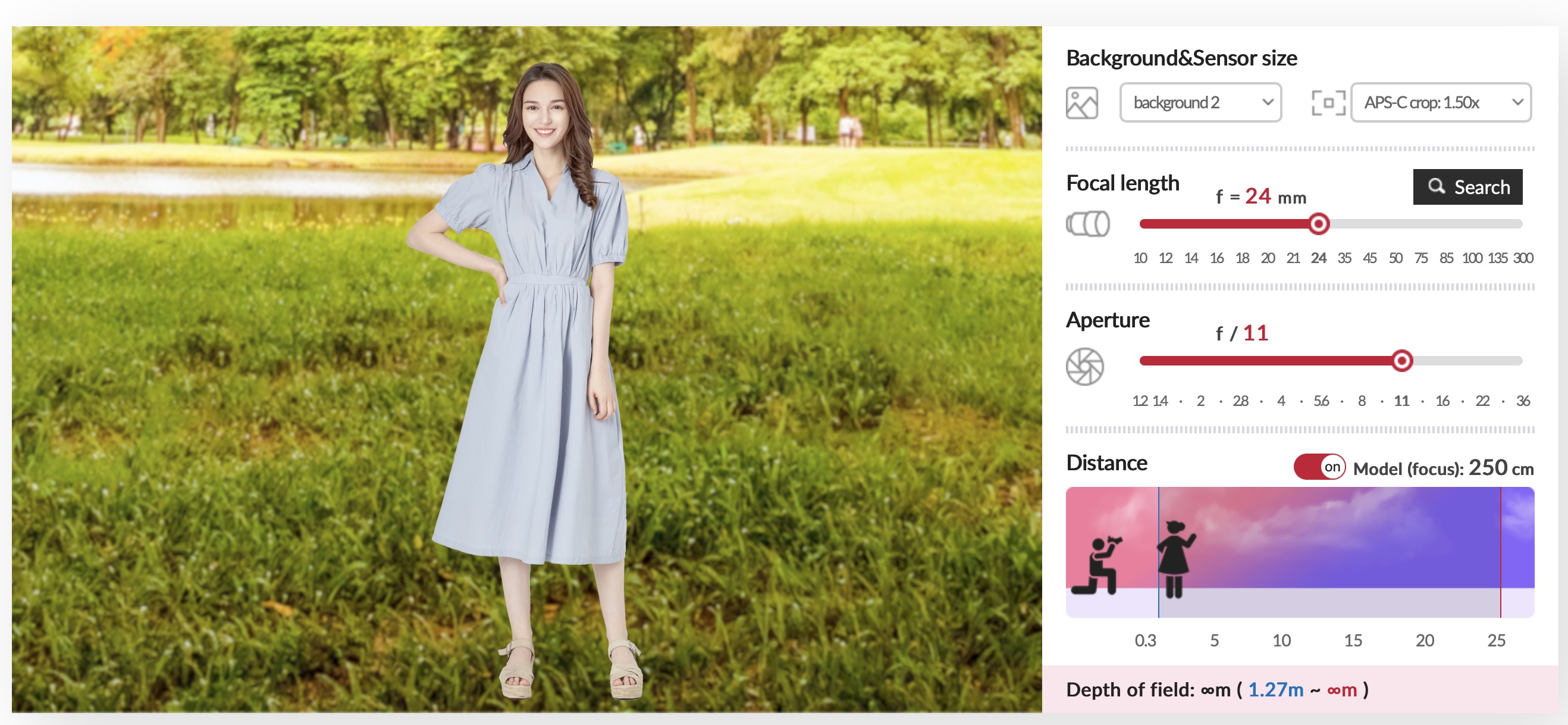Choose aperture tick 56
Screen dimensions: 1568x725
click(1322, 401)
